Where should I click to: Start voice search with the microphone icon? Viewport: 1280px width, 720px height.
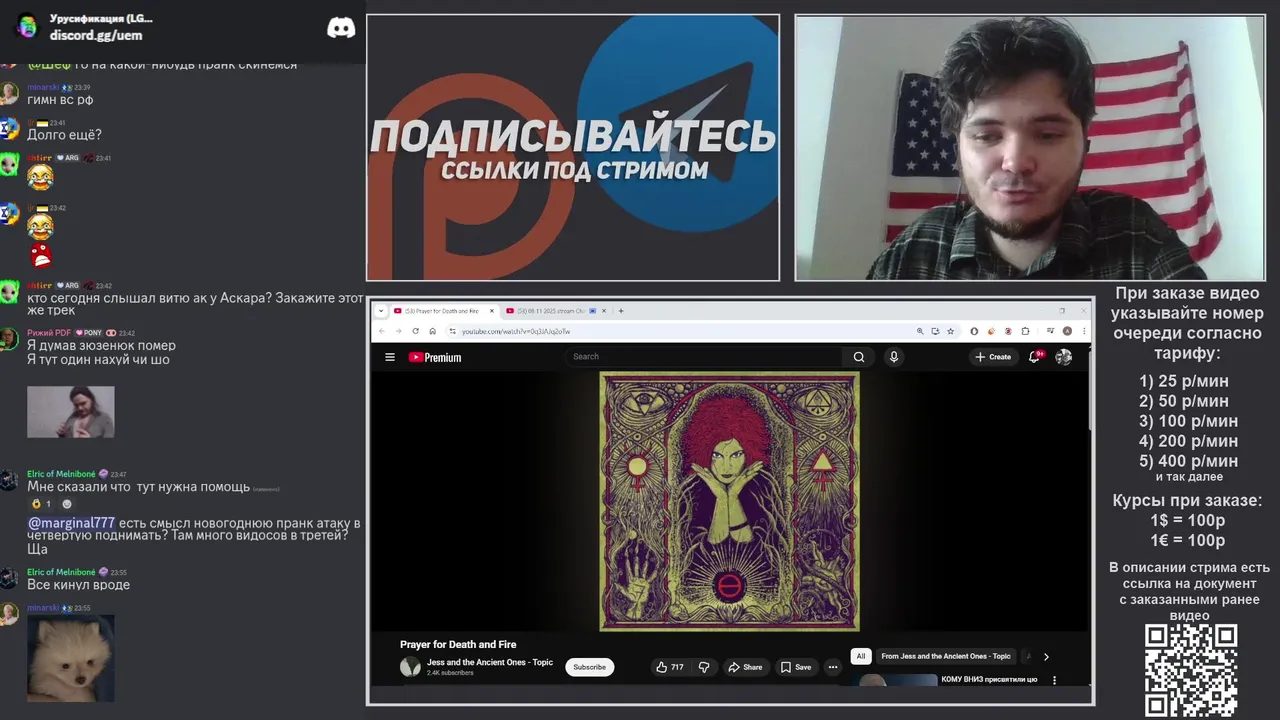click(x=894, y=357)
